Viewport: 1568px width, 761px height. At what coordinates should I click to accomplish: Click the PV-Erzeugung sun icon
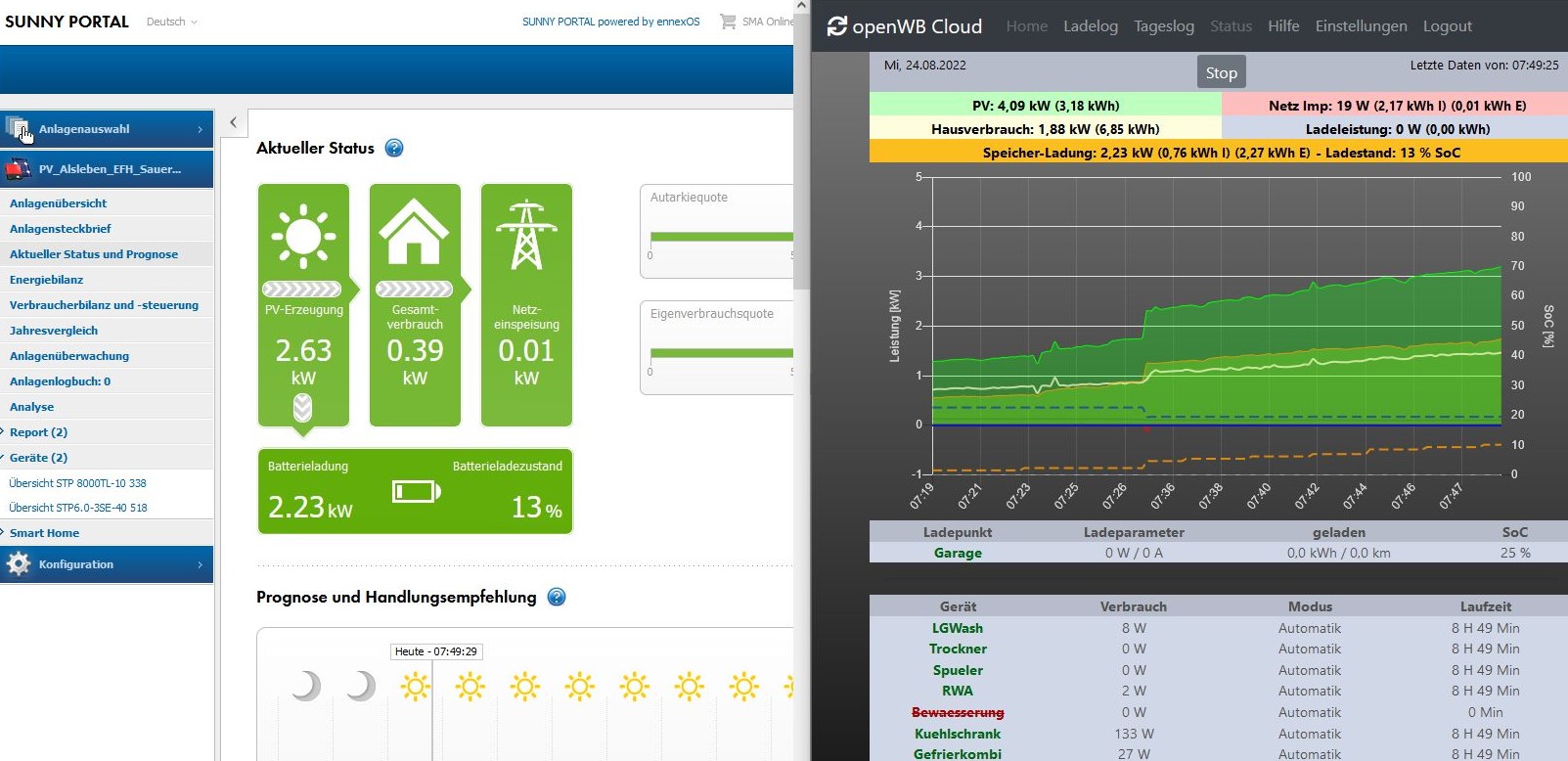click(303, 236)
